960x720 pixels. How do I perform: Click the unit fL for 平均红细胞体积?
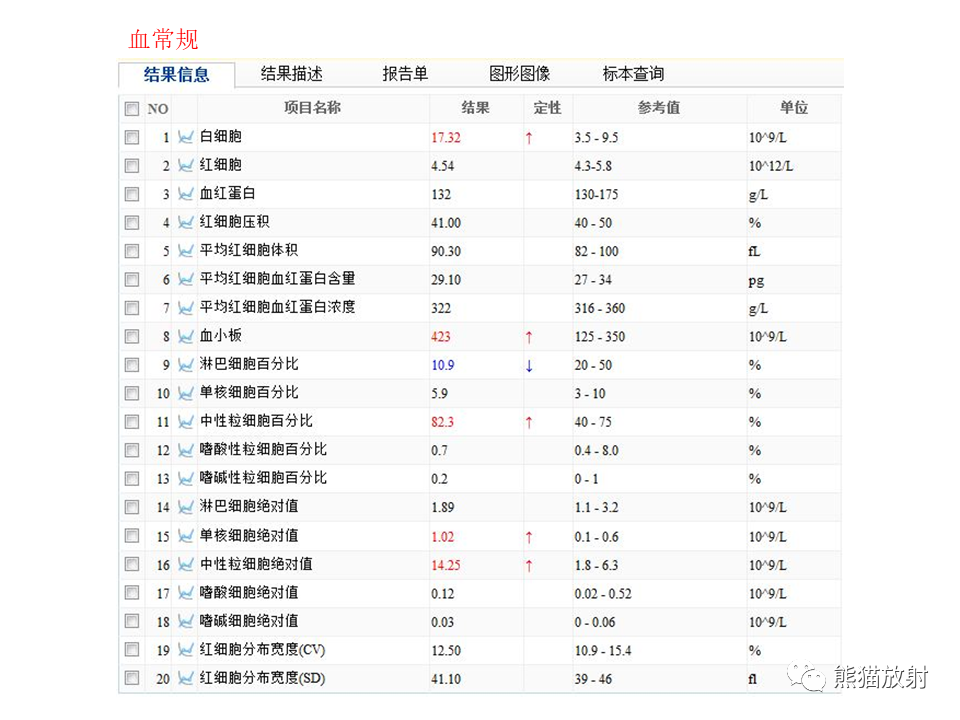coord(754,252)
